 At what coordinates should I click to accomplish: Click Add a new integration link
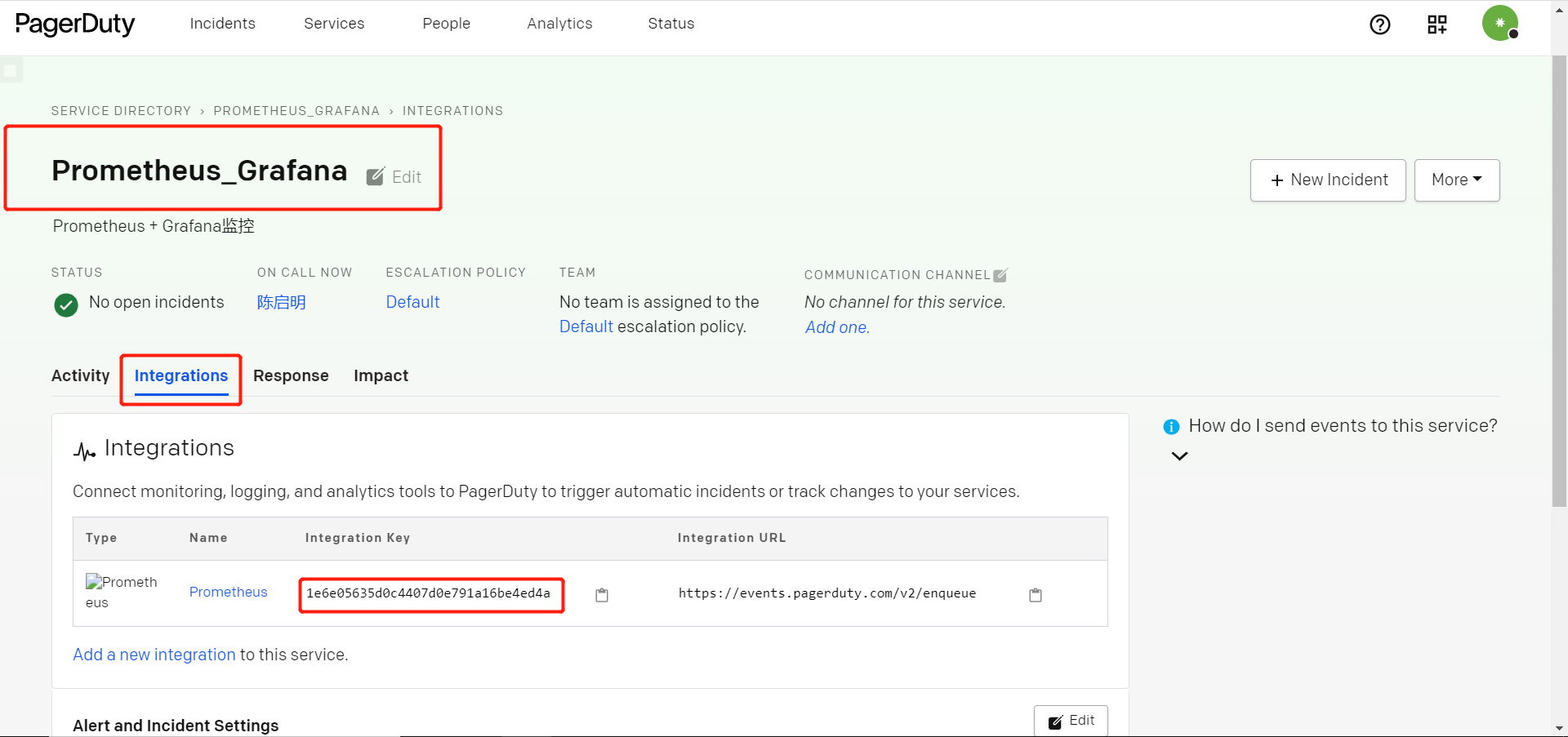coord(154,655)
